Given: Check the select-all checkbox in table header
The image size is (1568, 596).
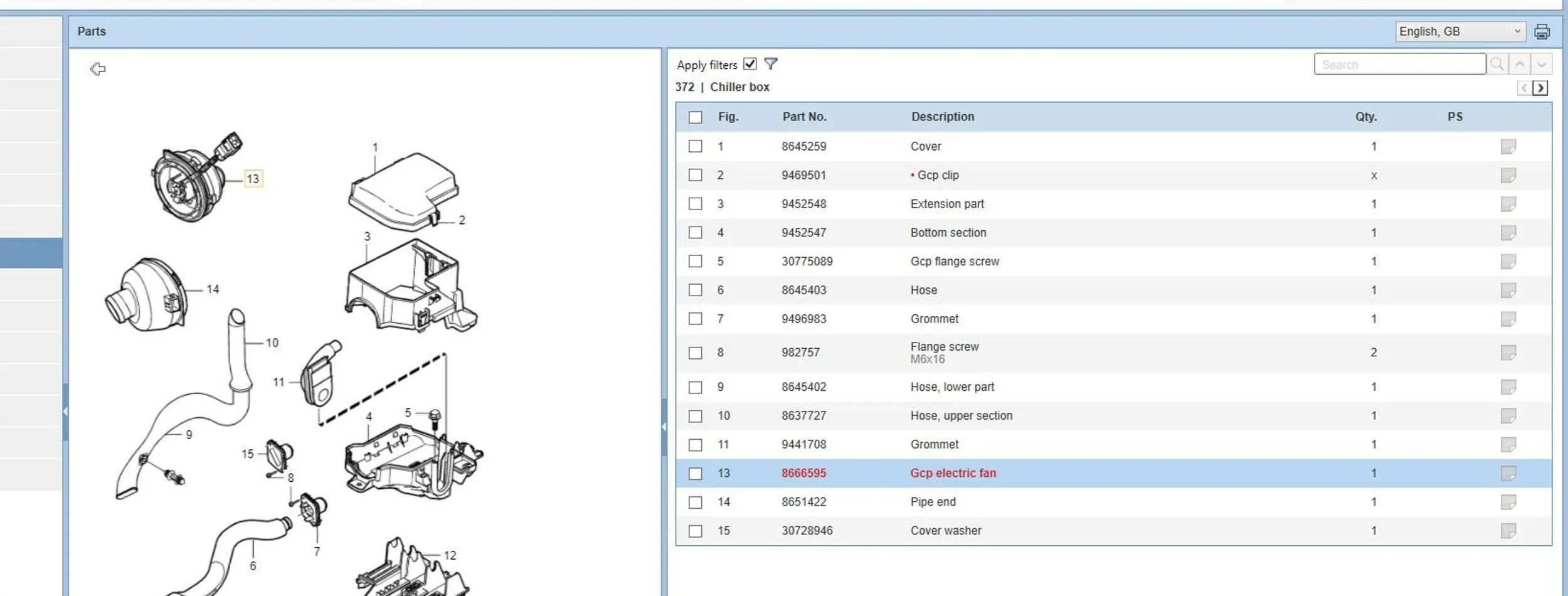Looking at the screenshot, I should (x=695, y=117).
